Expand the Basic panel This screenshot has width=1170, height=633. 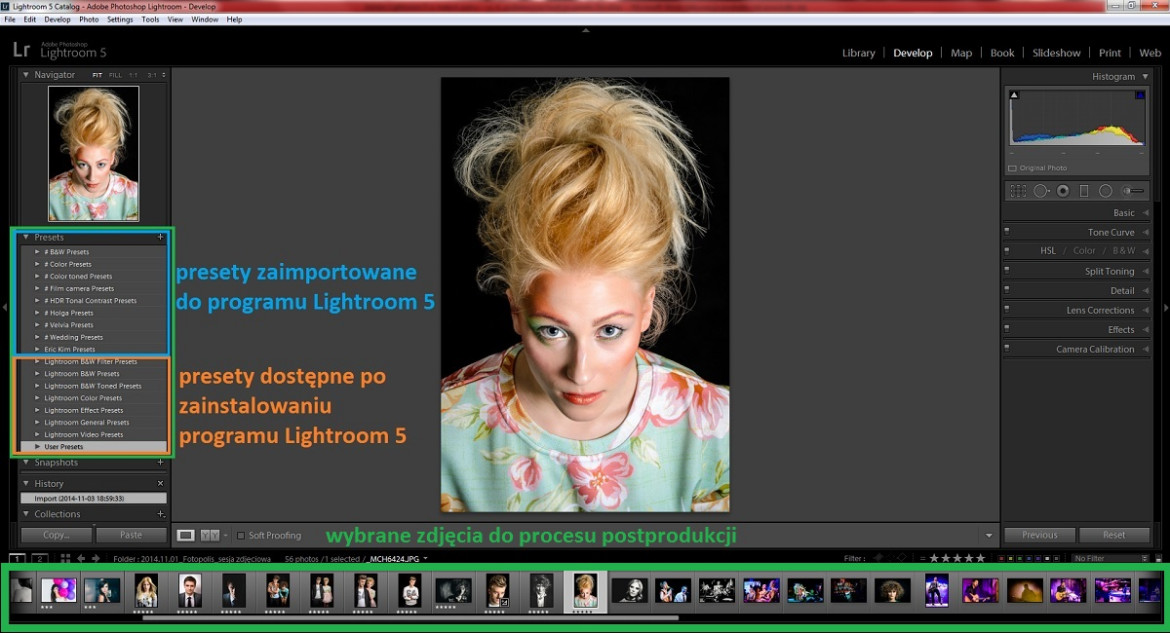pyautogui.click(x=1145, y=213)
